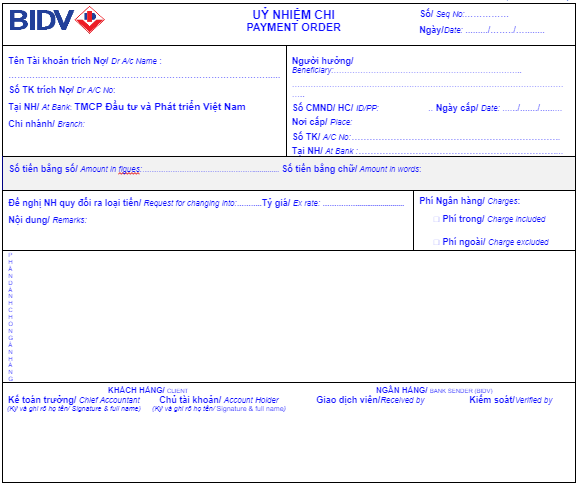The height and width of the screenshot is (486, 580).
Task: Click the beneficiary Số TK/A/C No field
Action: pyautogui.click(x=455, y=137)
